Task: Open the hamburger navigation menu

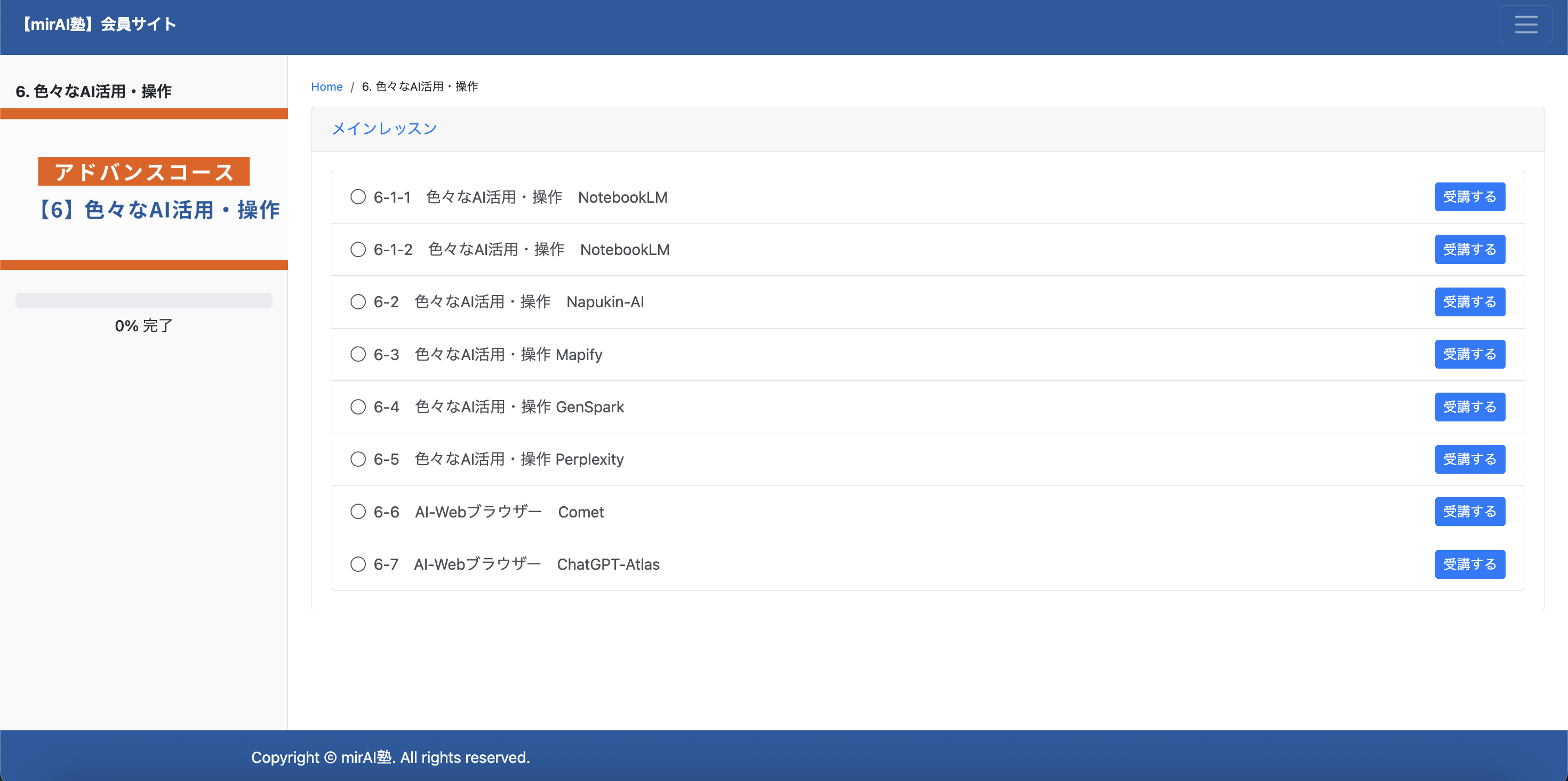Action: pyautogui.click(x=1526, y=25)
